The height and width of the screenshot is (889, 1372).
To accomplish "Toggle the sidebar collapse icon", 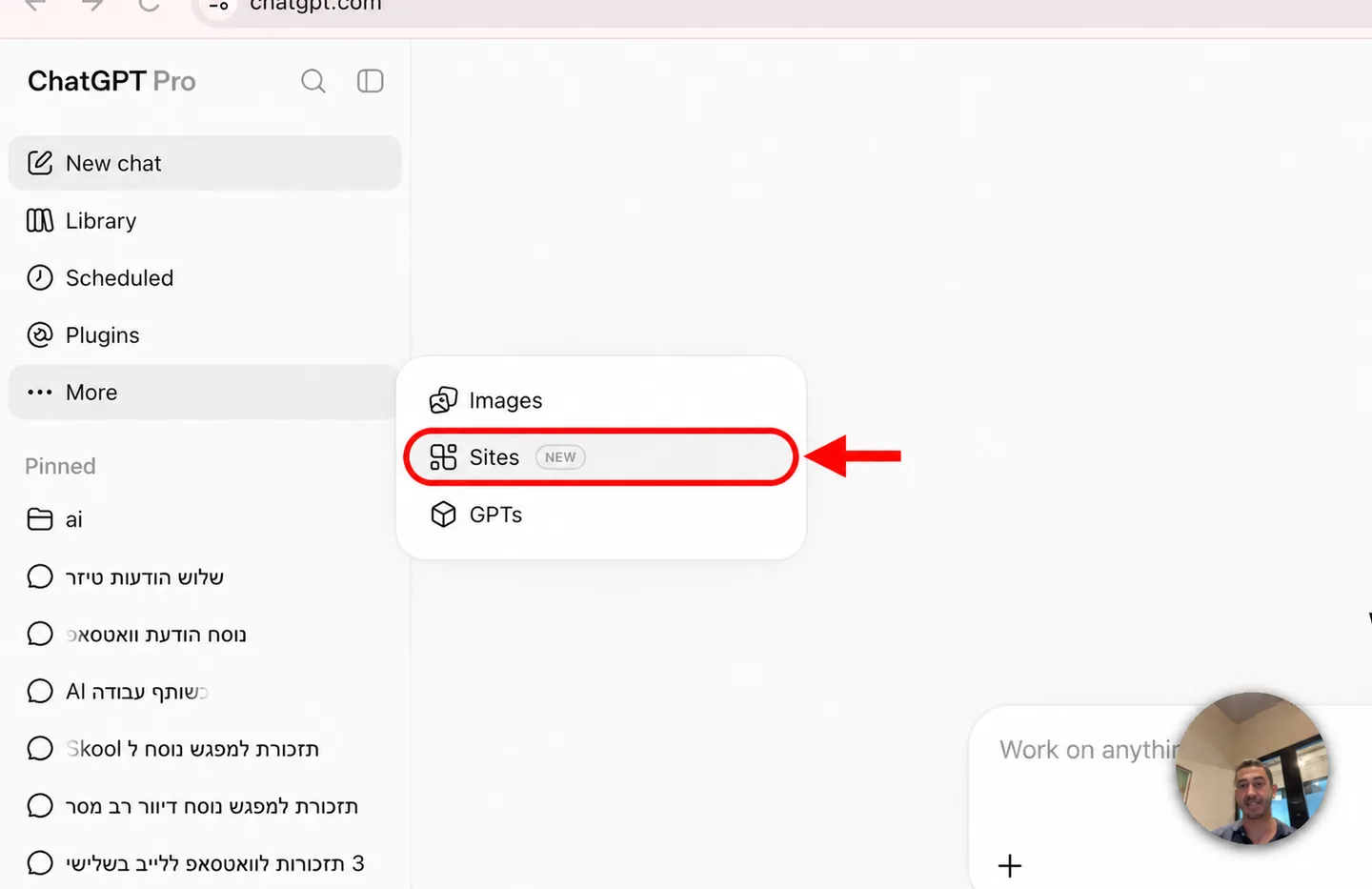I will (370, 81).
